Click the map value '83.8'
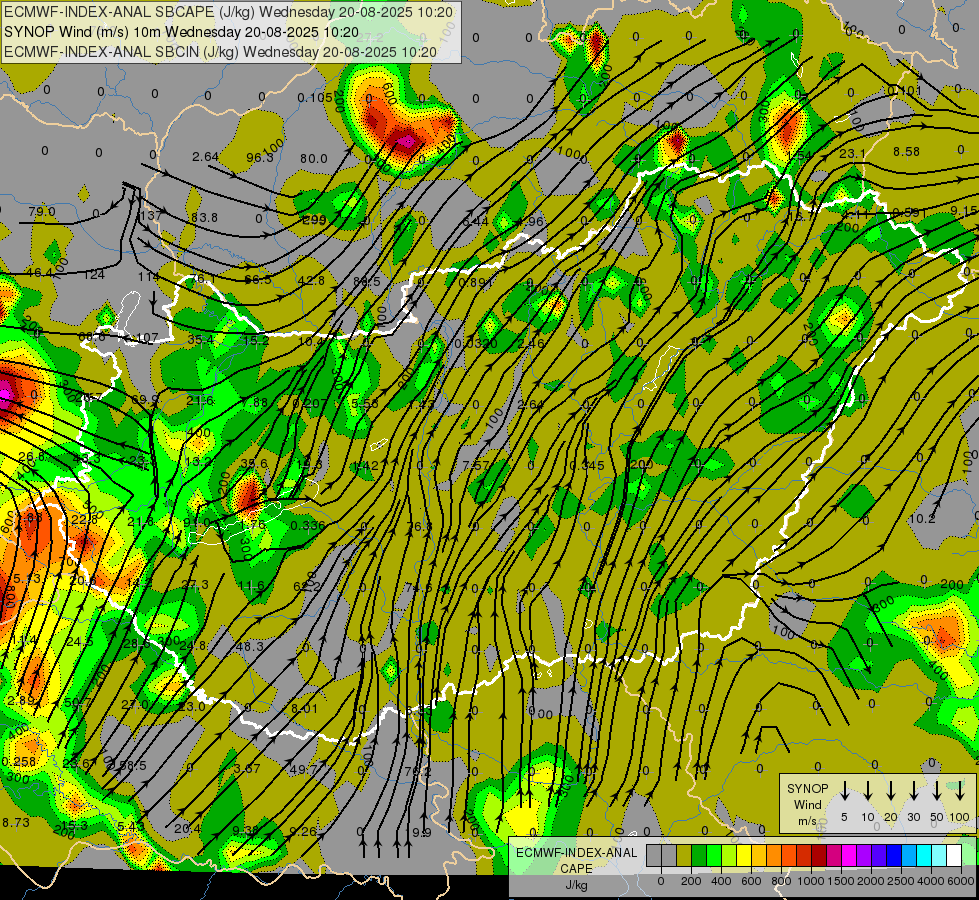 204,217
